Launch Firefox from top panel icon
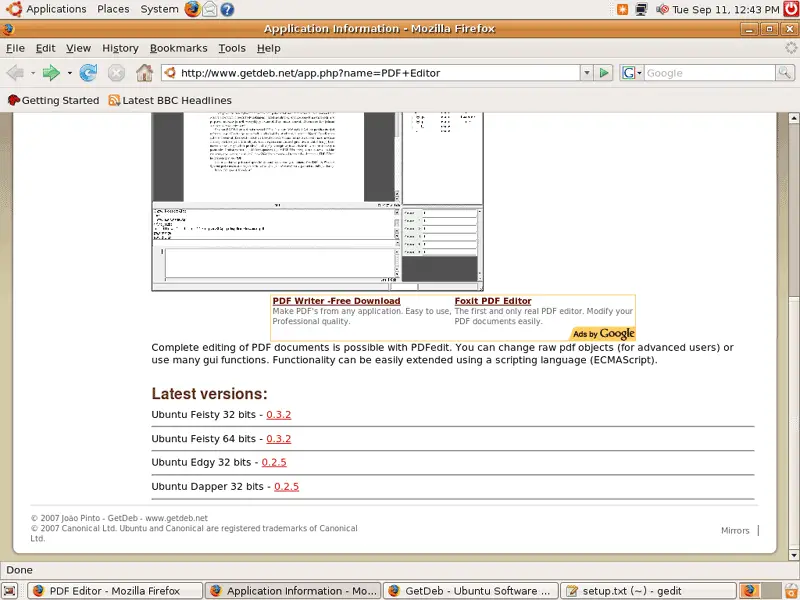This screenshot has height=600, width=800. tap(192, 9)
